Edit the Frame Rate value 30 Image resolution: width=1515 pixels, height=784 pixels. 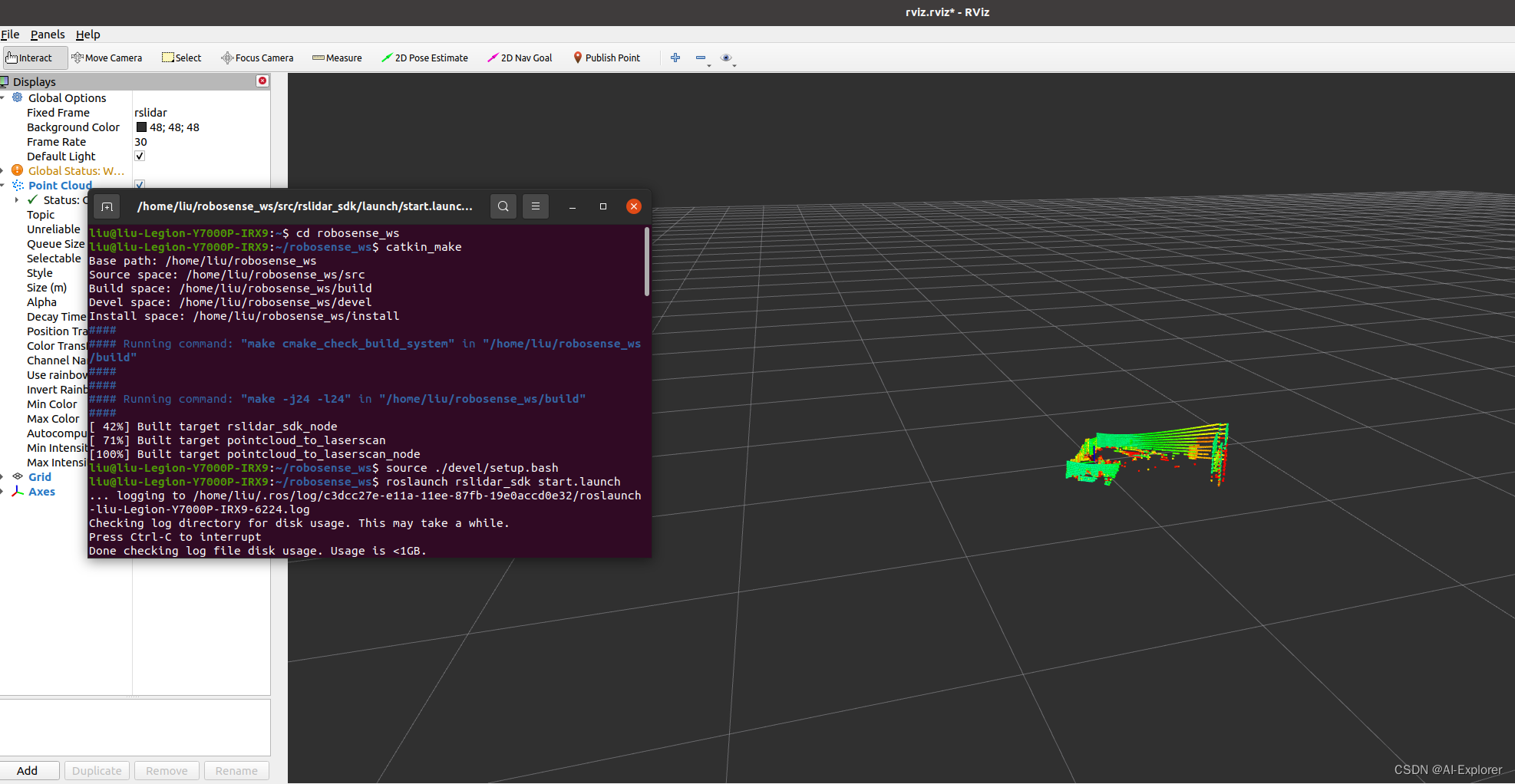point(140,142)
